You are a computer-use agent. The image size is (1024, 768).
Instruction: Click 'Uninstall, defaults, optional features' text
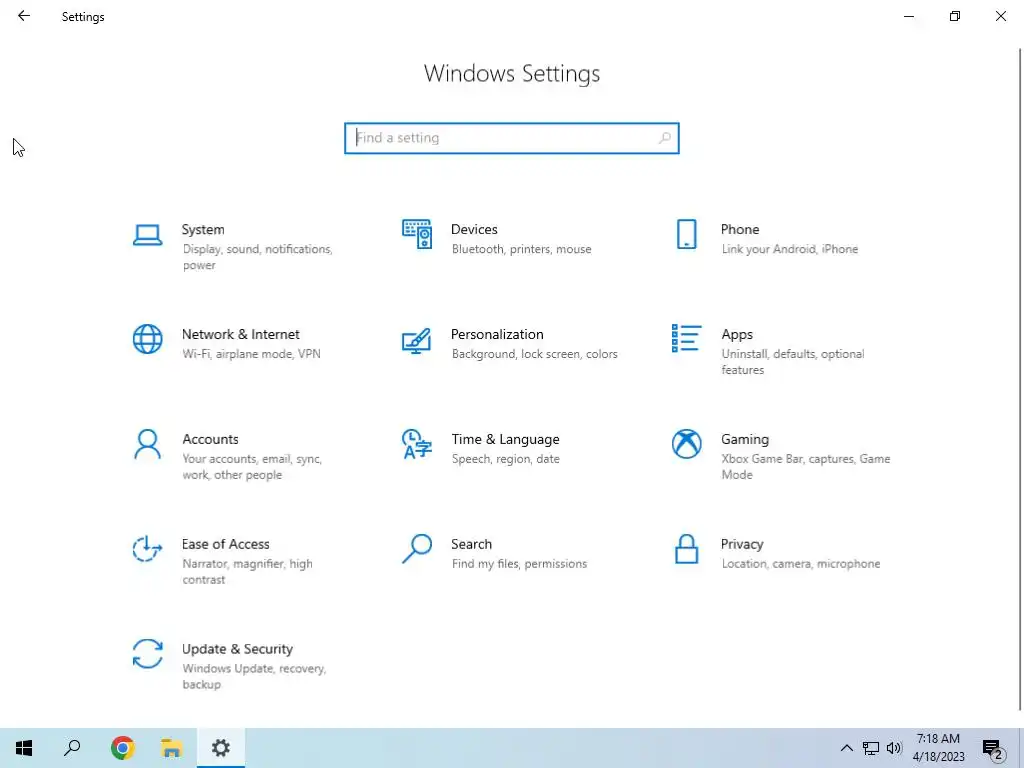pyautogui.click(x=793, y=362)
